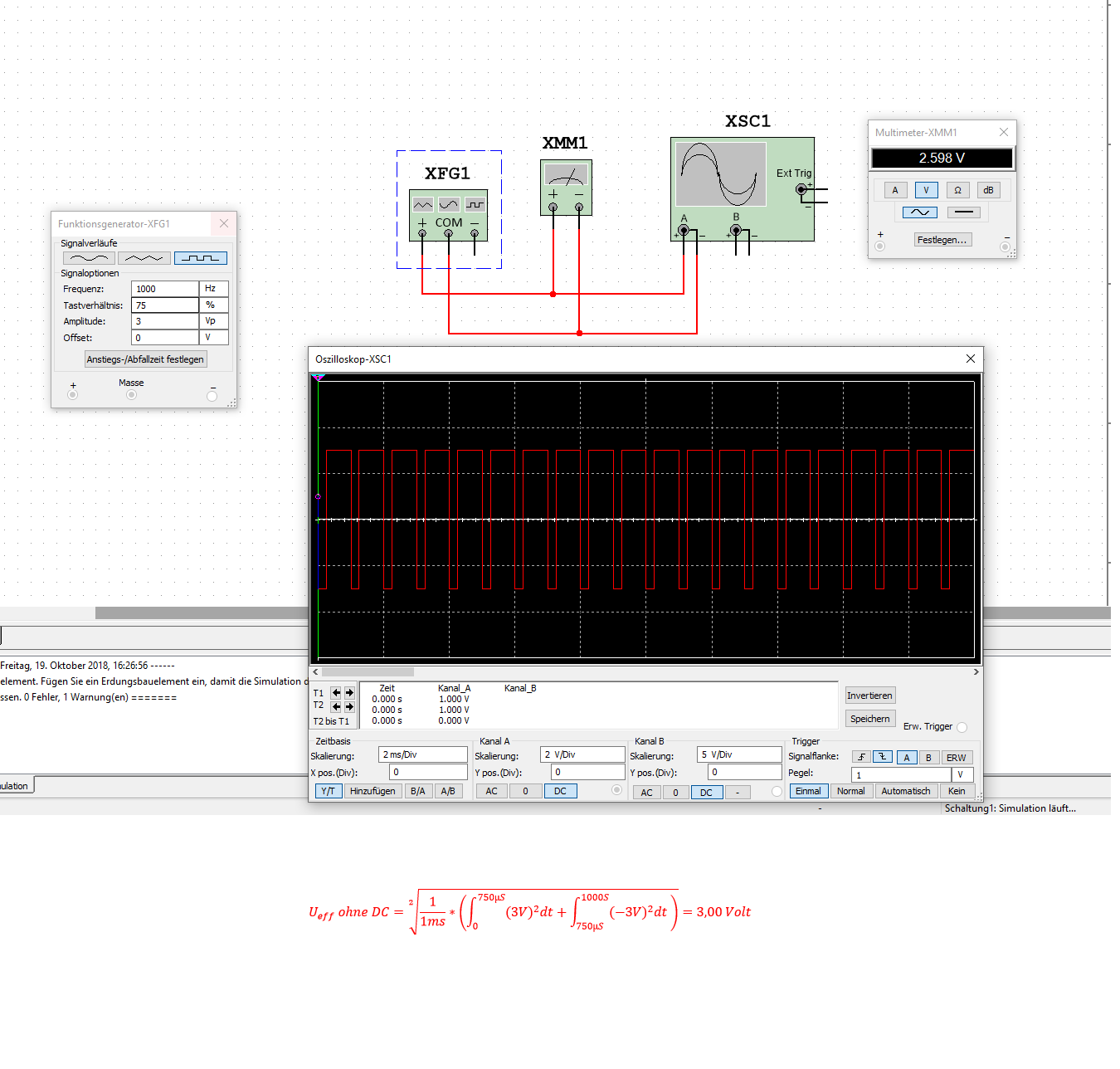Set Kanal B coupling to 0
This screenshot has width=1120, height=1069.
675,793
